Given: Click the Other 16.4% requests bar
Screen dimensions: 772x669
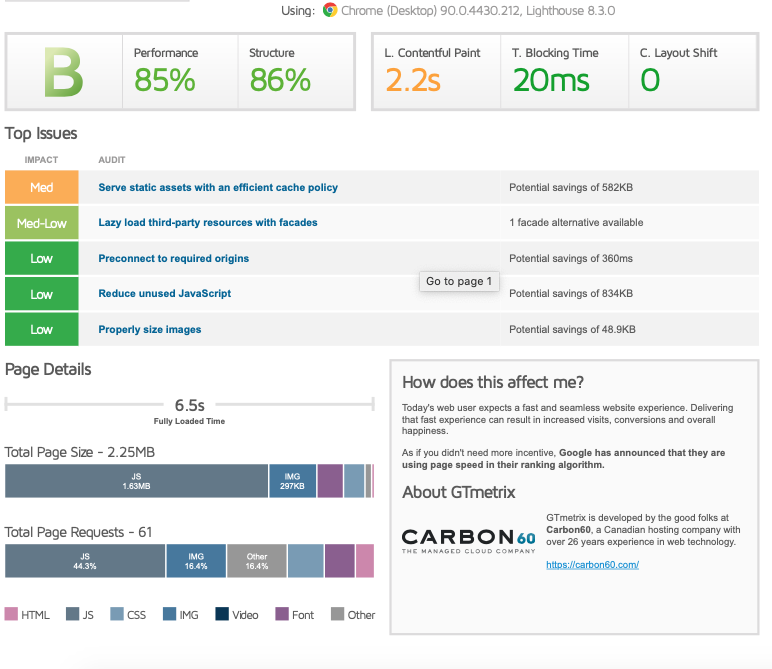Looking at the screenshot, I should tap(257, 561).
